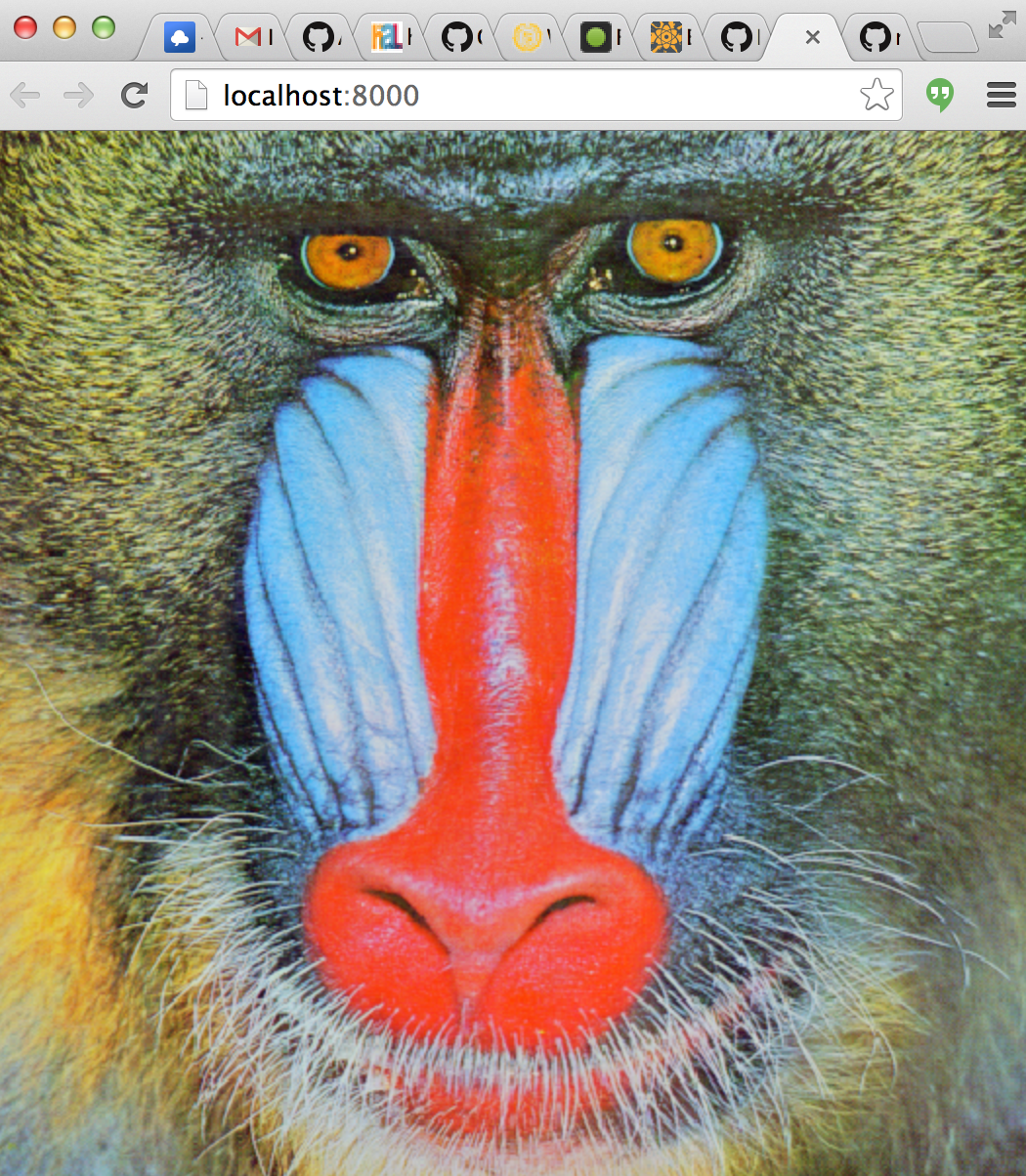The image size is (1026, 1176).
Task: Click the page icon in the address bar
Action: [x=196, y=95]
